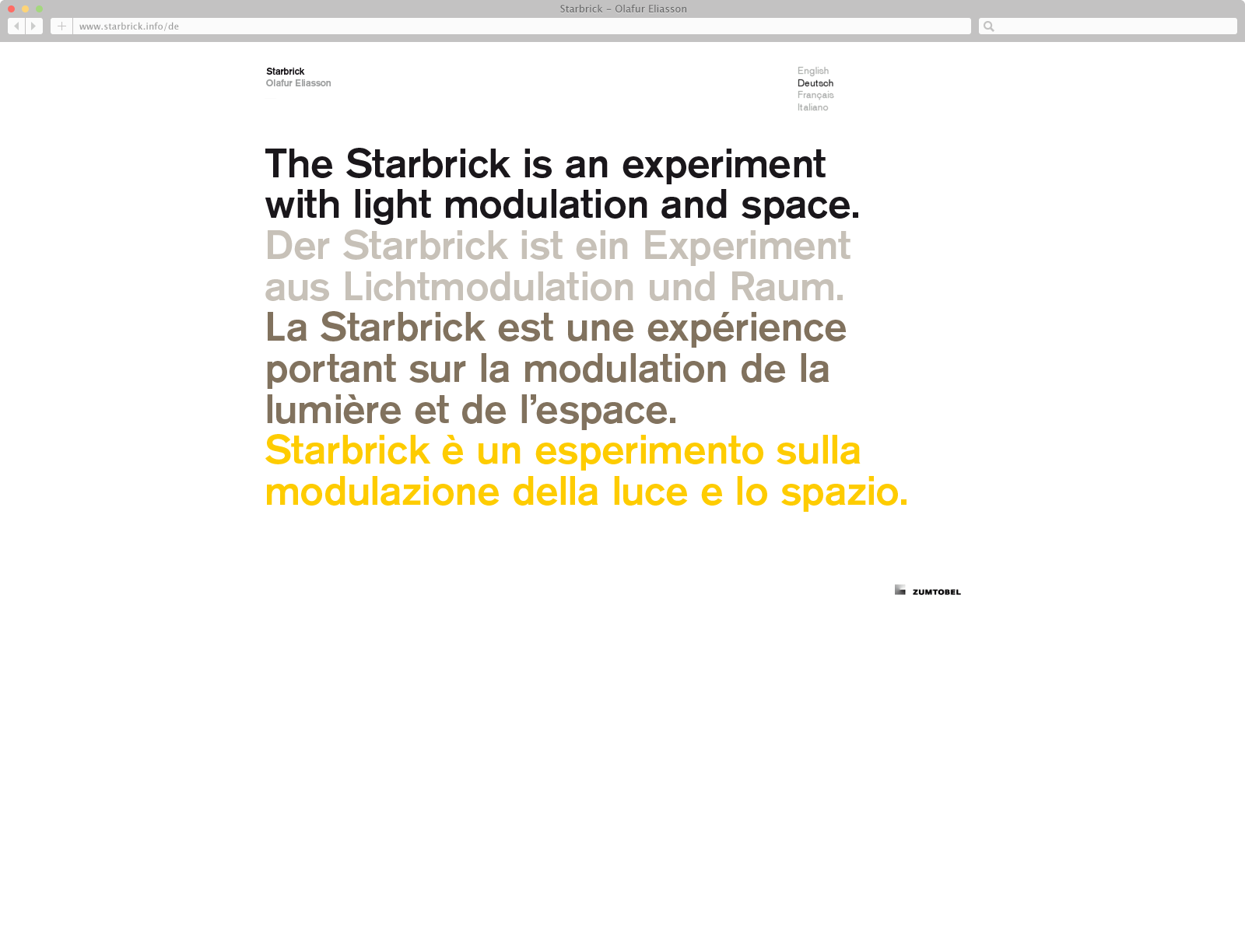Switch language to Italiano

[x=812, y=107]
